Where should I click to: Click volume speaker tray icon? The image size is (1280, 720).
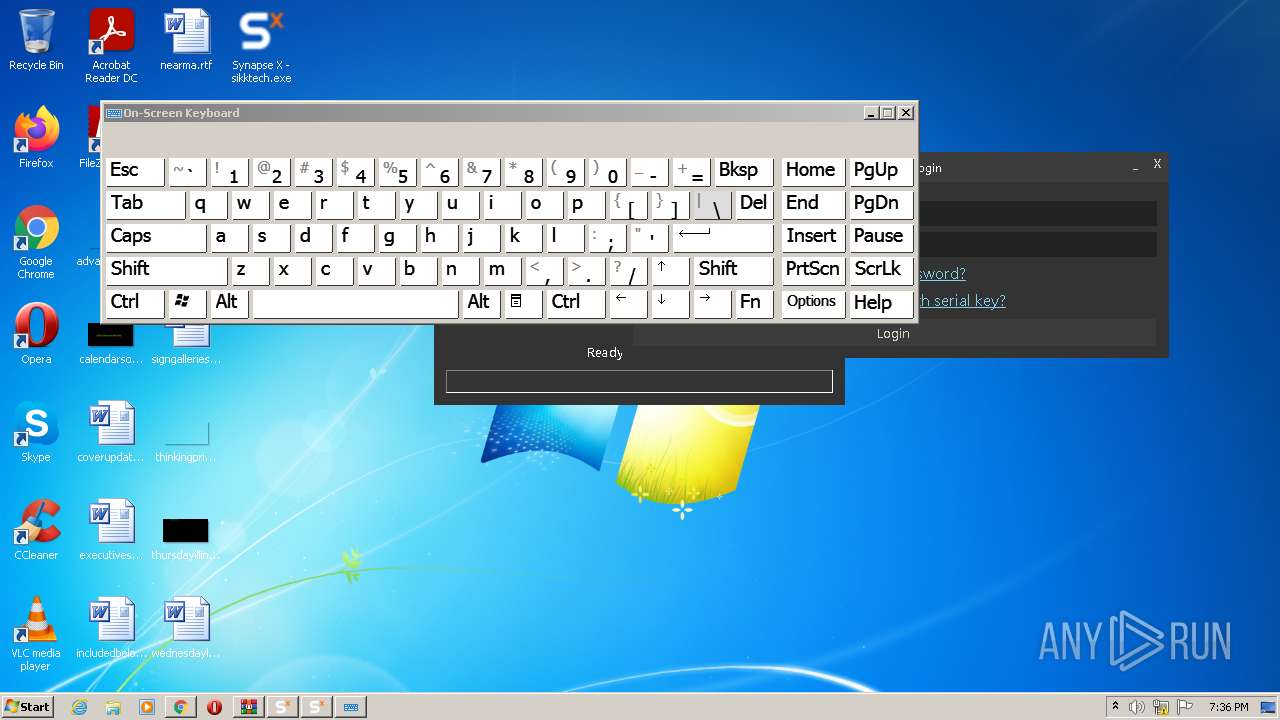point(1137,707)
